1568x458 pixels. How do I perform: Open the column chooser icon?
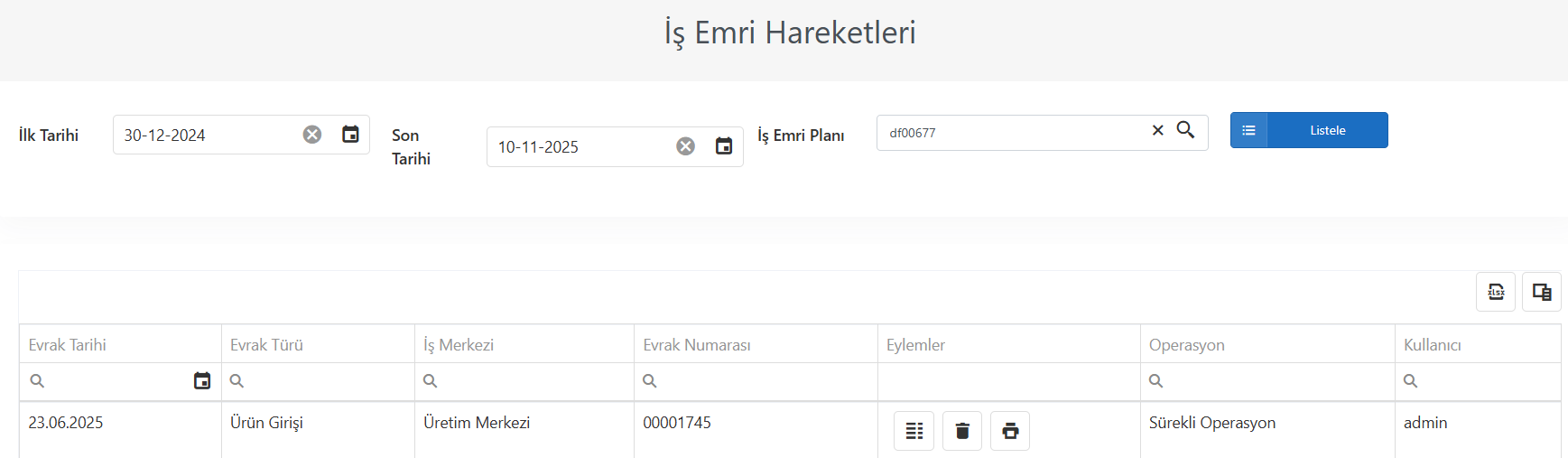[x=1542, y=292]
